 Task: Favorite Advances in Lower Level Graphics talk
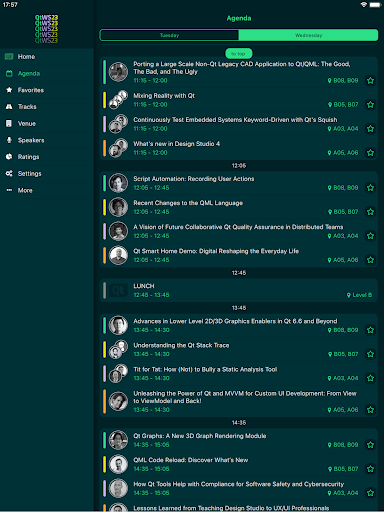pyautogui.click(x=370, y=330)
